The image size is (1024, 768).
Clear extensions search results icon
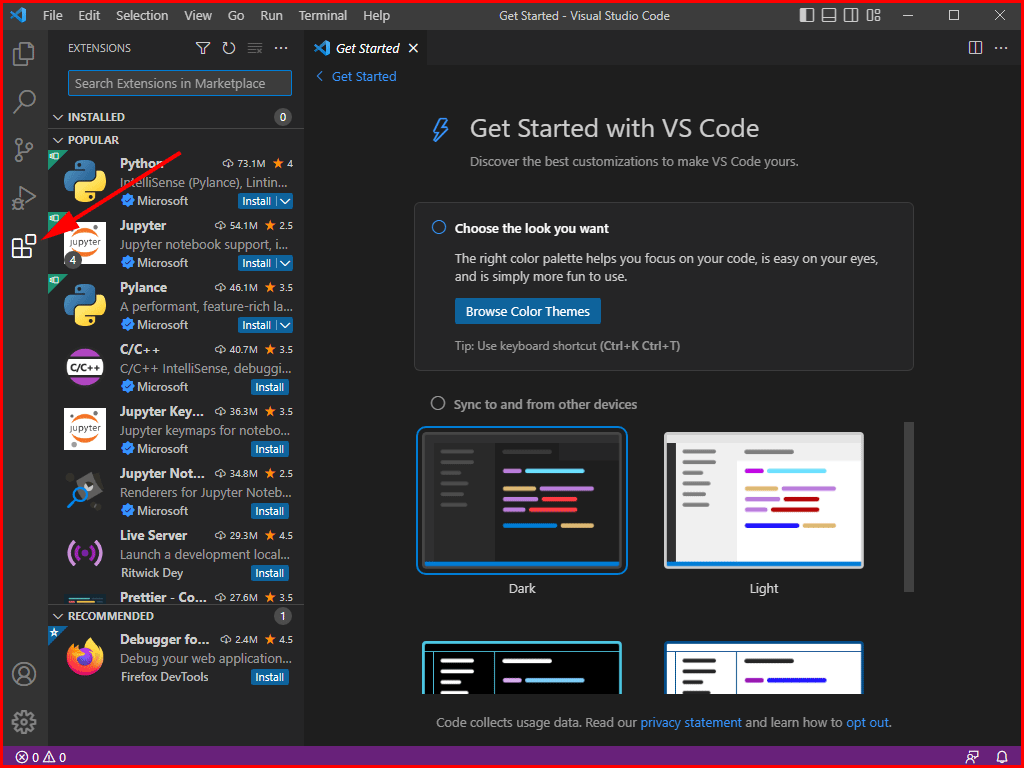(255, 48)
